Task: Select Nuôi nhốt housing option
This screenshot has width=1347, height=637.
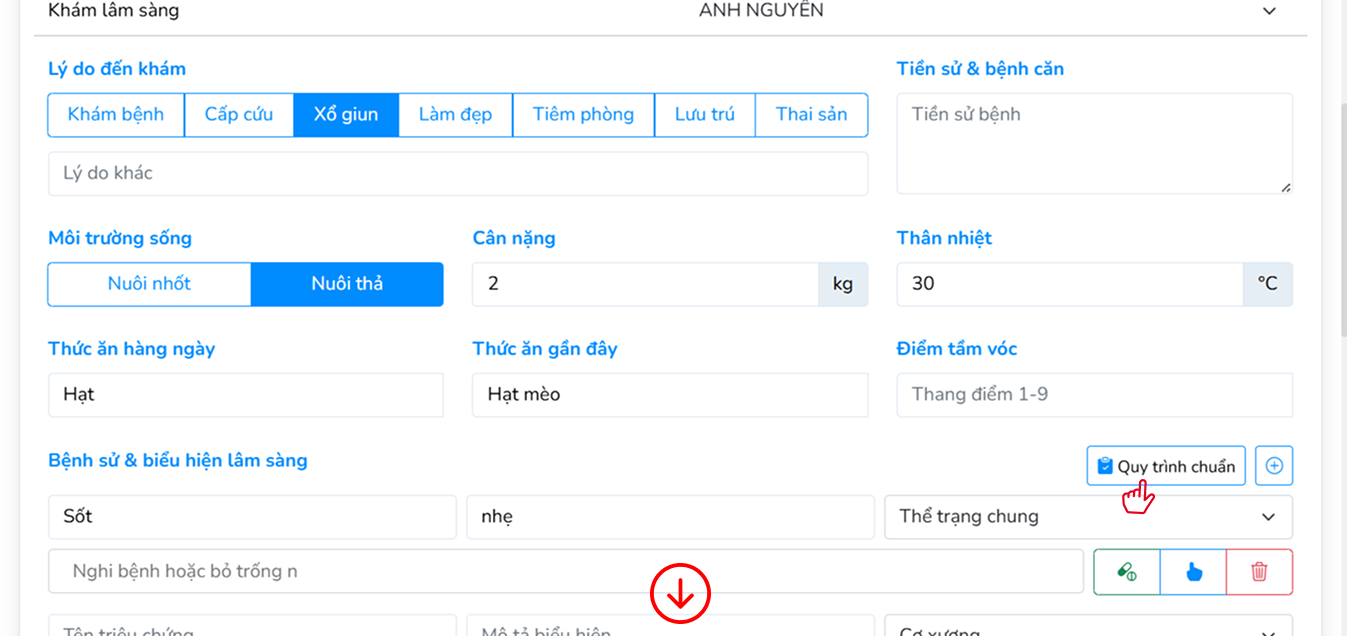Action: click(x=149, y=284)
